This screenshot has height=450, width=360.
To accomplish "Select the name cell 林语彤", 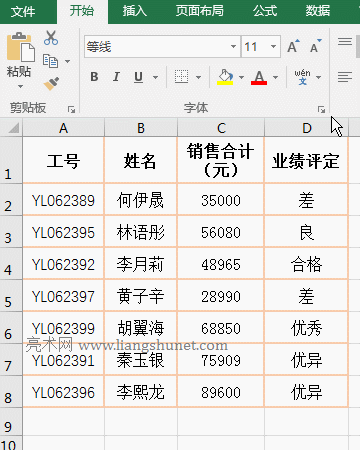I will point(141,231).
